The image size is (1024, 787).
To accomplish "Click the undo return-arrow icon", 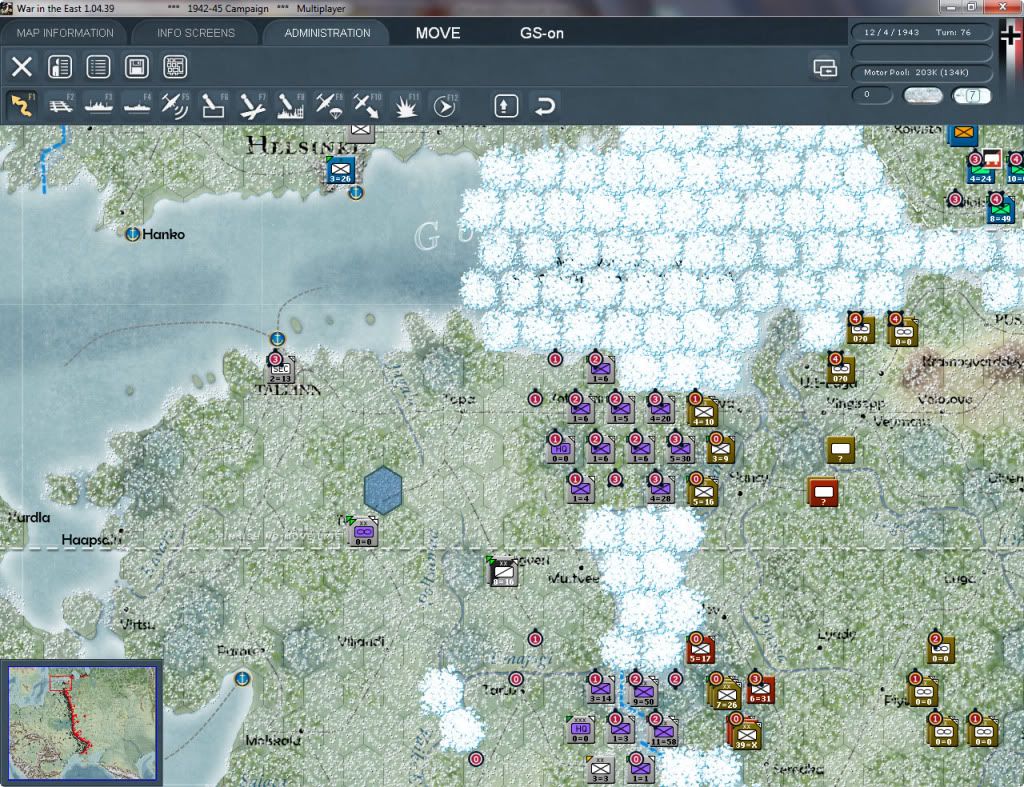I will click(545, 106).
